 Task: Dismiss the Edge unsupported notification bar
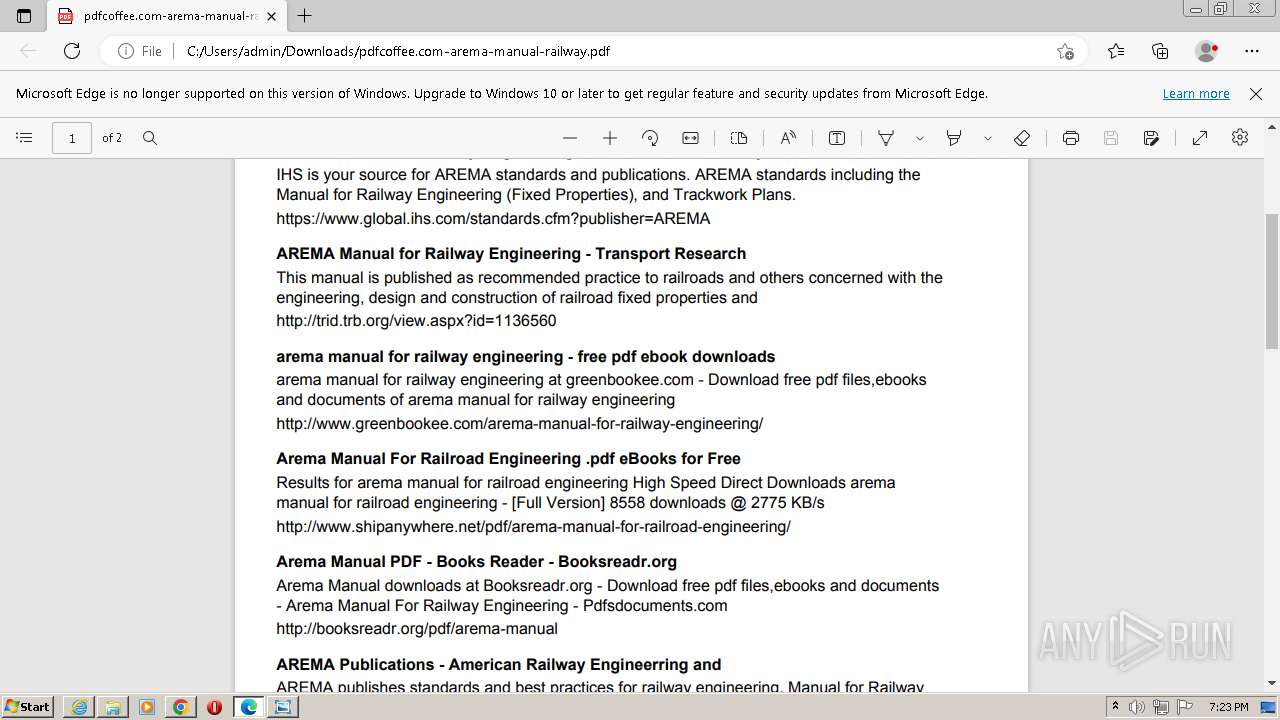pos(1256,93)
